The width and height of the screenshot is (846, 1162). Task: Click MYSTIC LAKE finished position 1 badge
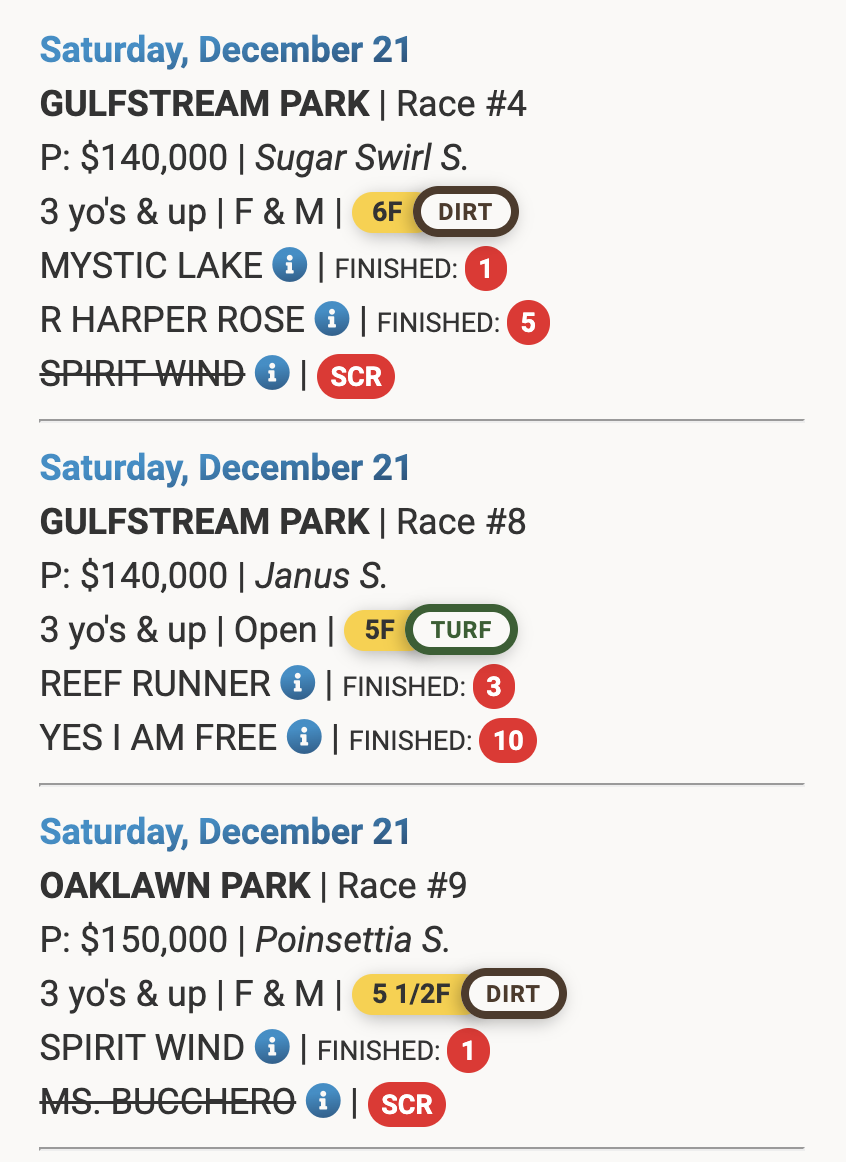(x=486, y=268)
